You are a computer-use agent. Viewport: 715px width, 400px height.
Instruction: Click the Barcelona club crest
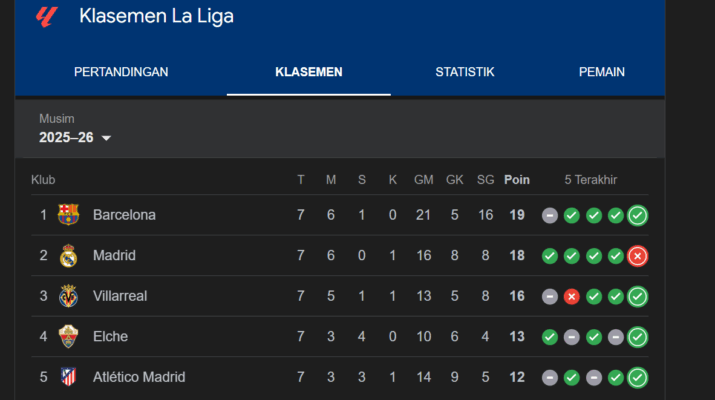coord(68,215)
